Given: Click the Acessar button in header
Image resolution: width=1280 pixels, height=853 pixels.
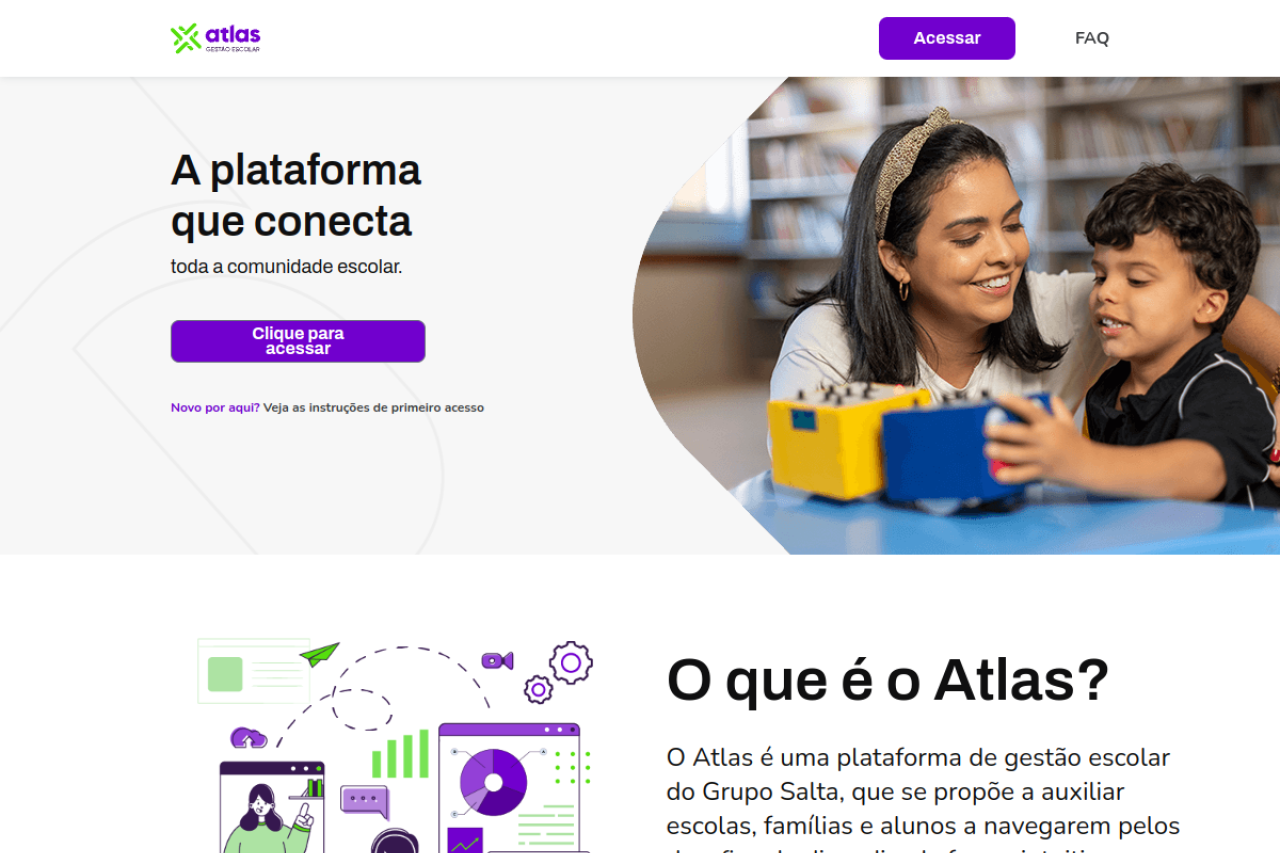Looking at the screenshot, I should [x=947, y=38].
